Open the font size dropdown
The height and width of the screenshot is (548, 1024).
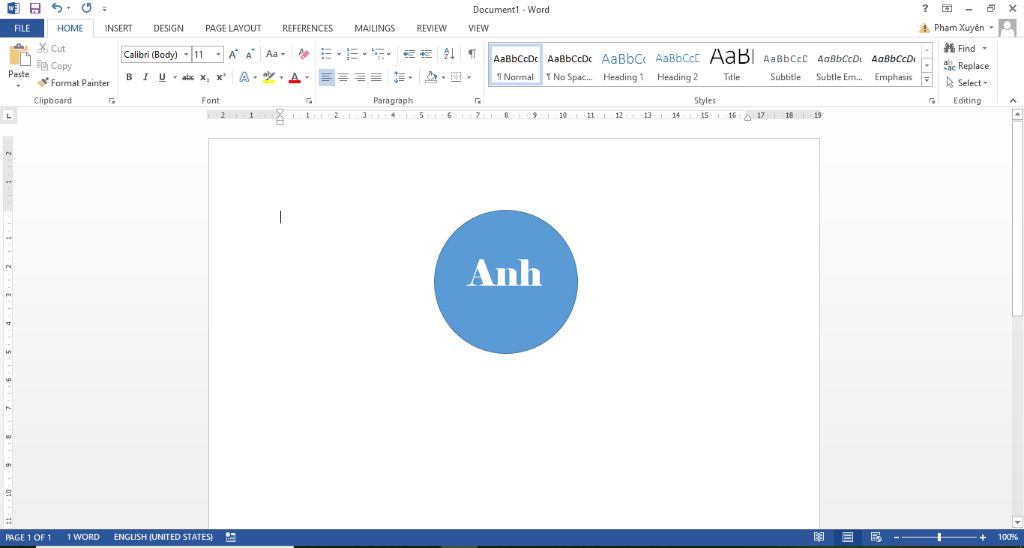[219, 55]
